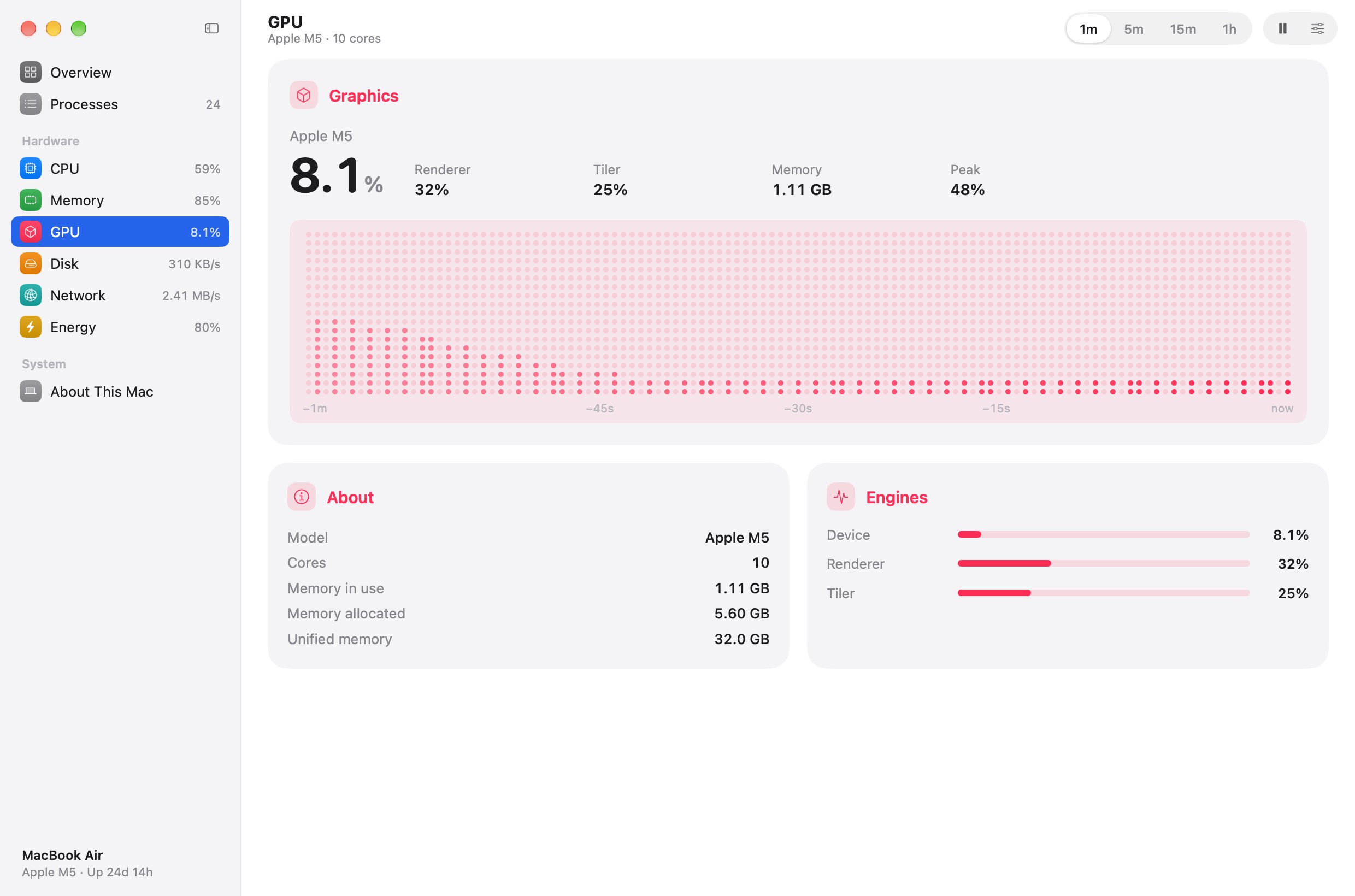Image resolution: width=1355 pixels, height=896 pixels.
Task: Click MacBook Air device label
Action: tap(62, 855)
